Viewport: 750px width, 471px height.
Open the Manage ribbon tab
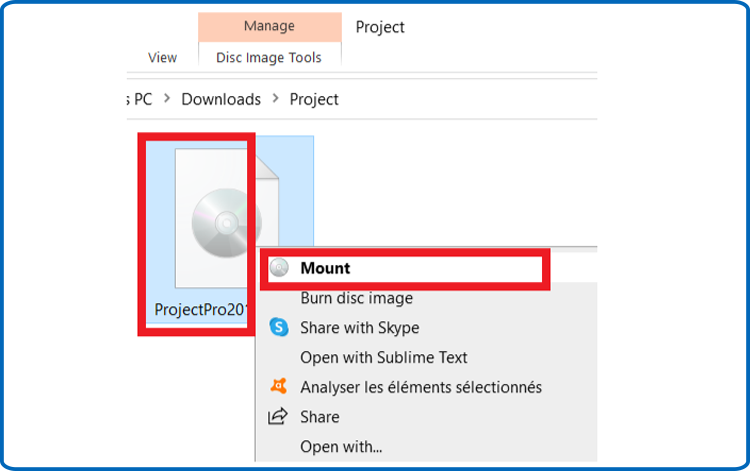(269, 26)
